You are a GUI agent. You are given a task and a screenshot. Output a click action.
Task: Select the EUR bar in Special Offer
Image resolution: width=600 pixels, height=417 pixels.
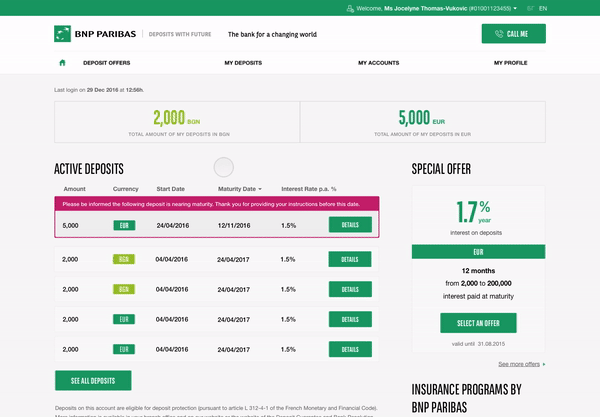click(478, 252)
